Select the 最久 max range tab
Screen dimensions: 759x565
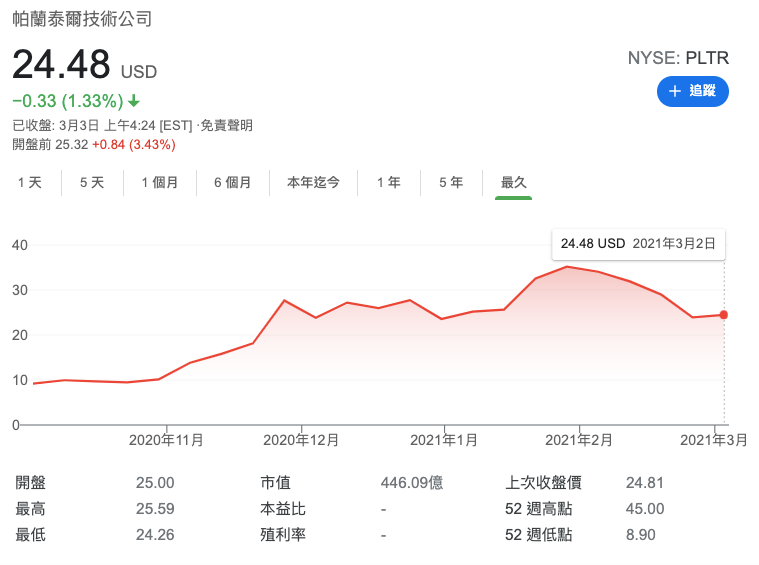513,183
